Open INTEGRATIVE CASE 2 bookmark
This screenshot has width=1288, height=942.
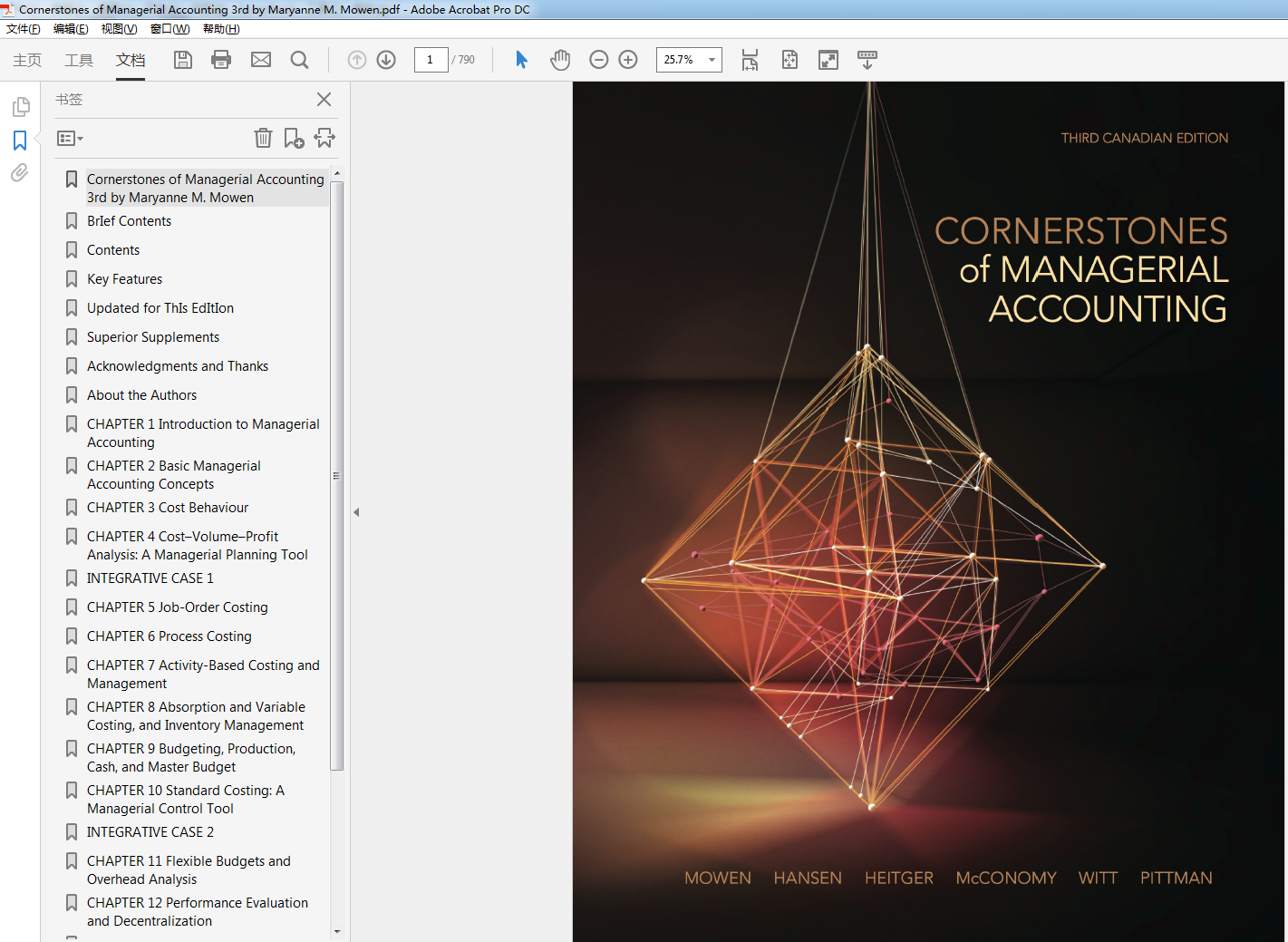[x=150, y=832]
